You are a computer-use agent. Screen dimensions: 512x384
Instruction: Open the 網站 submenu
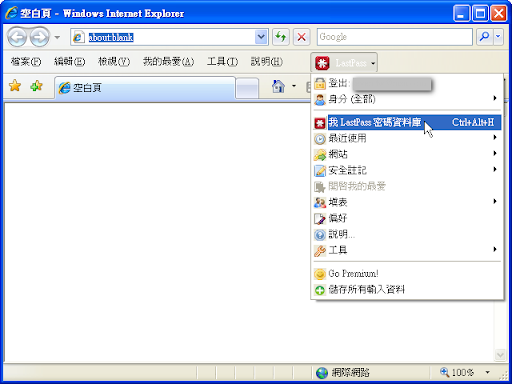point(407,154)
